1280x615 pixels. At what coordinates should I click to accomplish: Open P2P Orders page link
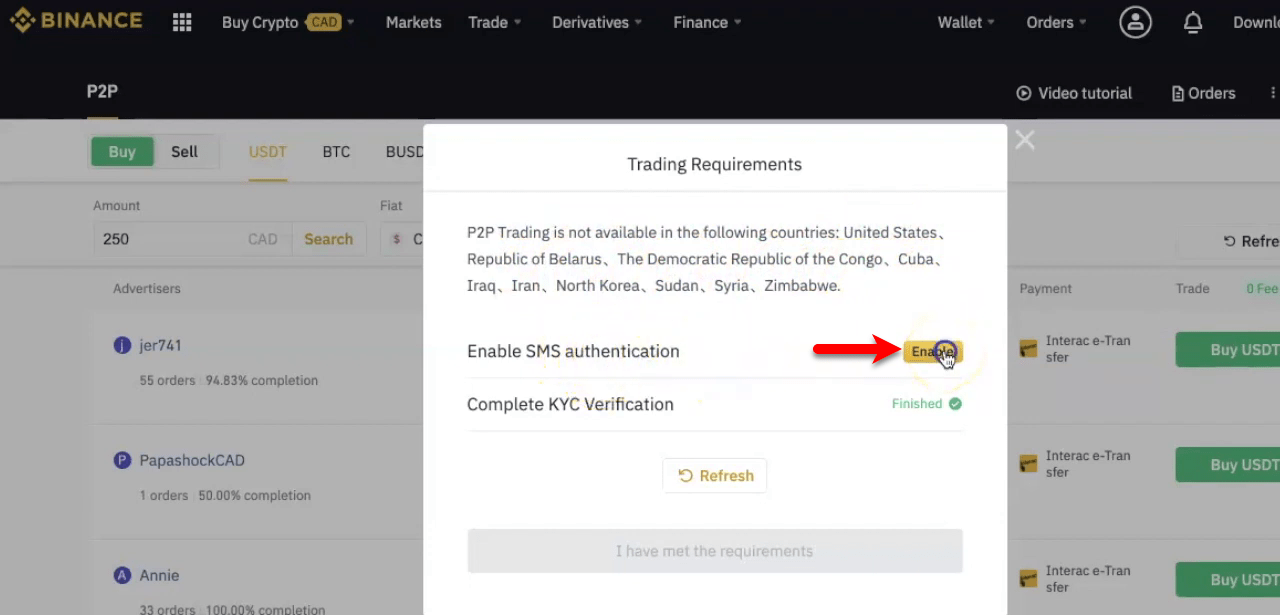pos(1203,93)
